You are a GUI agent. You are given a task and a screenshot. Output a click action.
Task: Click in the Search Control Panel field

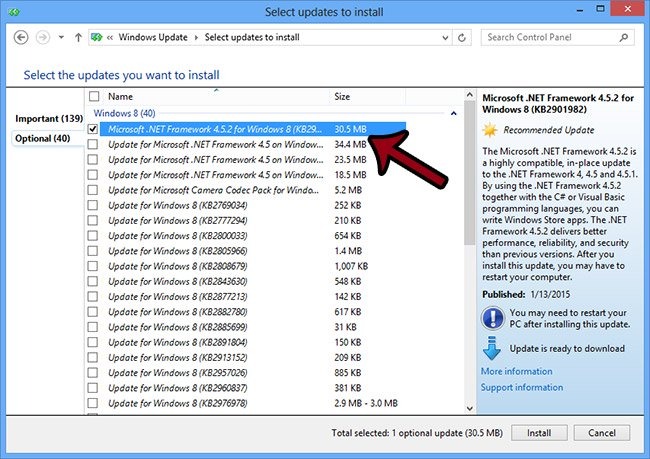click(x=550, y=38)
